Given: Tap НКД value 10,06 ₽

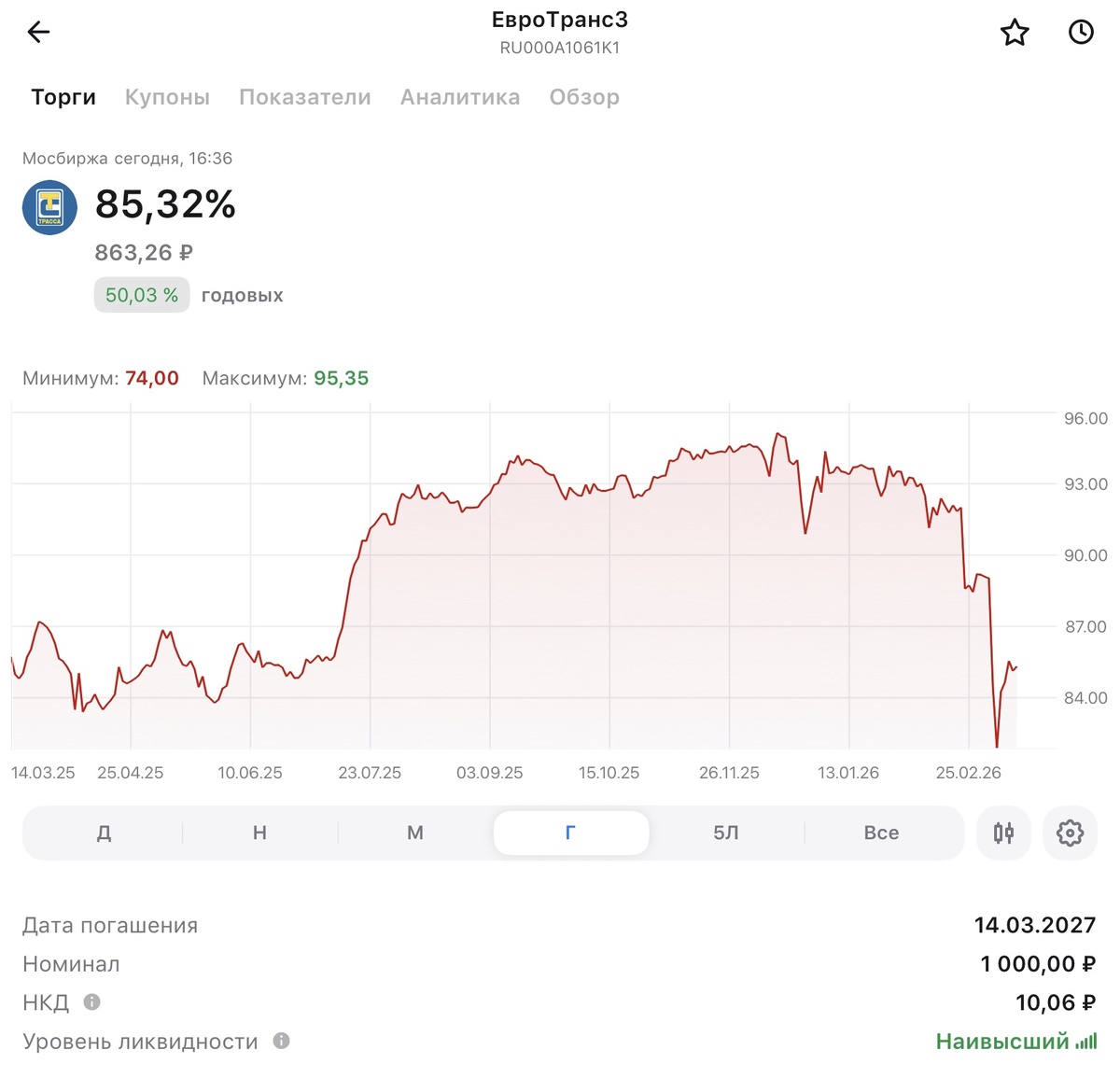Looking at the screenshot, I should point(1056,1002).
